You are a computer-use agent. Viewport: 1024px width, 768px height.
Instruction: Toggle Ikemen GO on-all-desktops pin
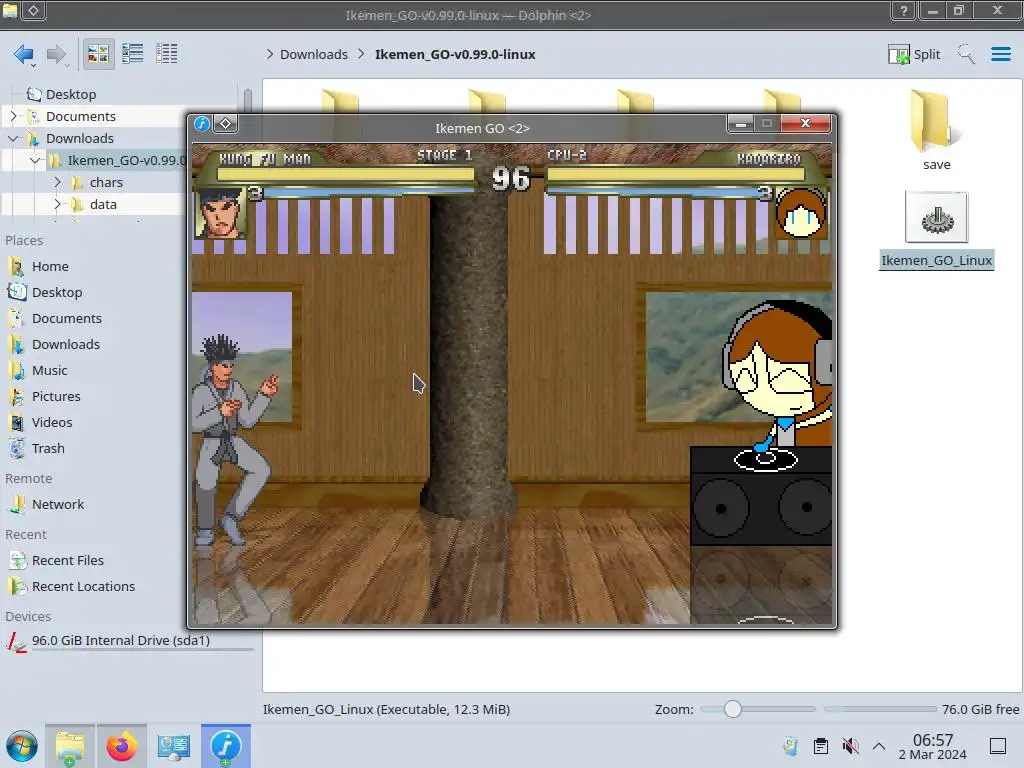[x=225, y=123]
